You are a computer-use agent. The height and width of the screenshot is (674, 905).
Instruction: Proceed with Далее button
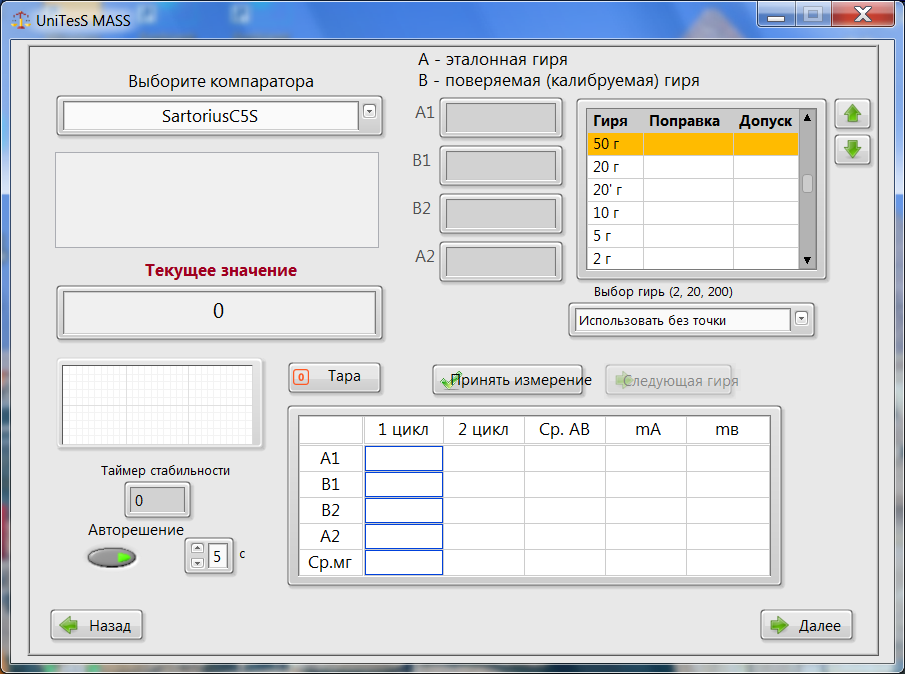pos(807,626)
